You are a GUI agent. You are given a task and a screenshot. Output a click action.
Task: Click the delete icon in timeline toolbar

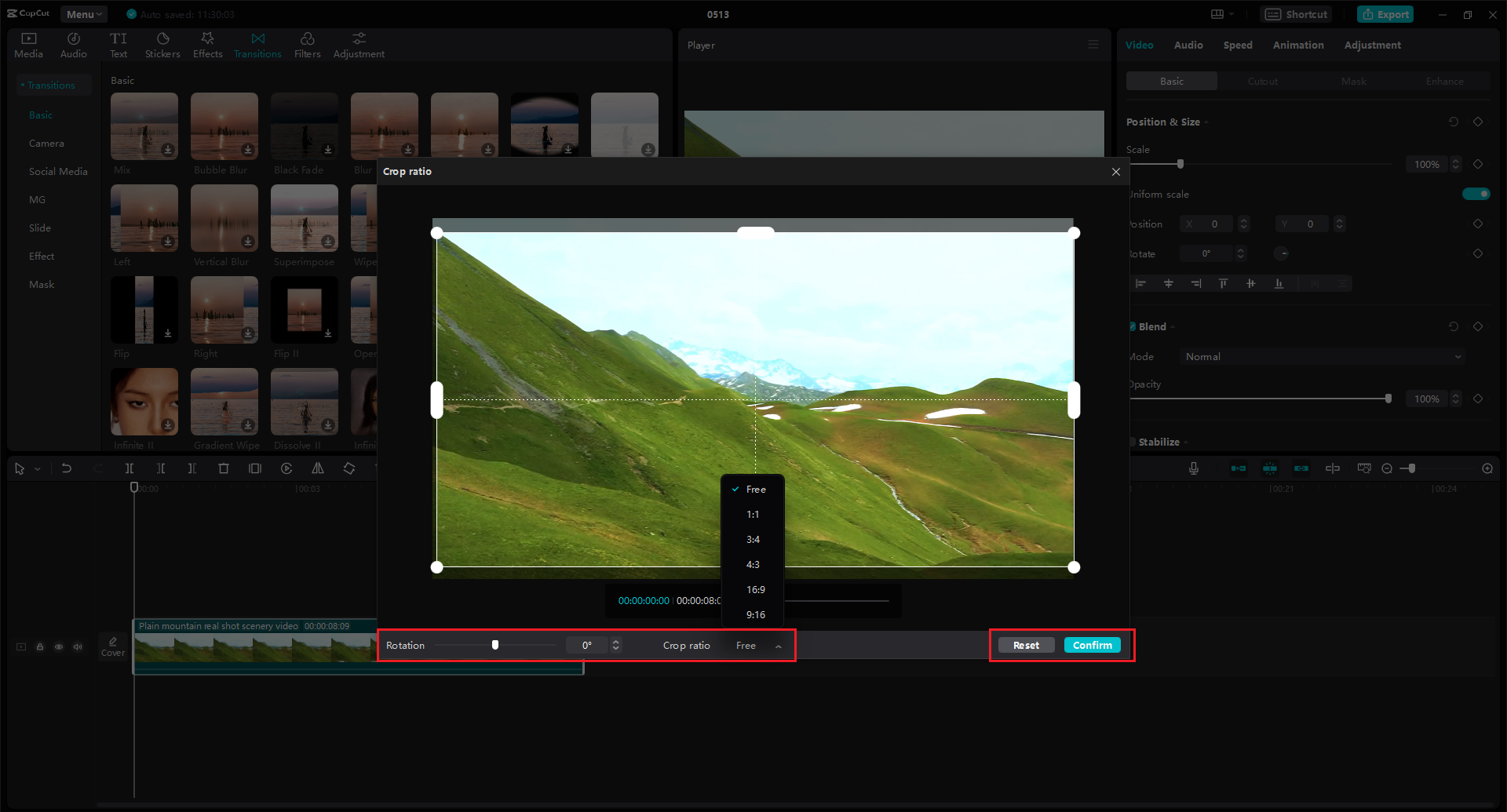click(224, 468)
